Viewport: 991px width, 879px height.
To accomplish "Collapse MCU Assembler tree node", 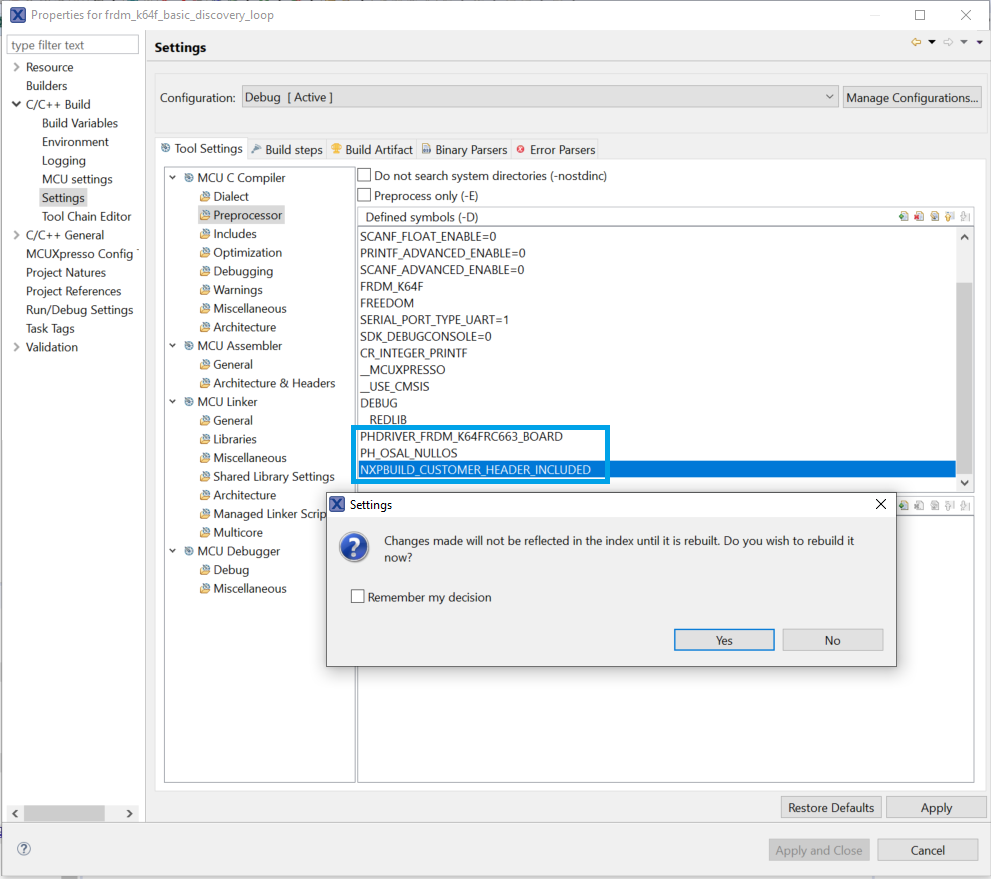I will 173,346.
